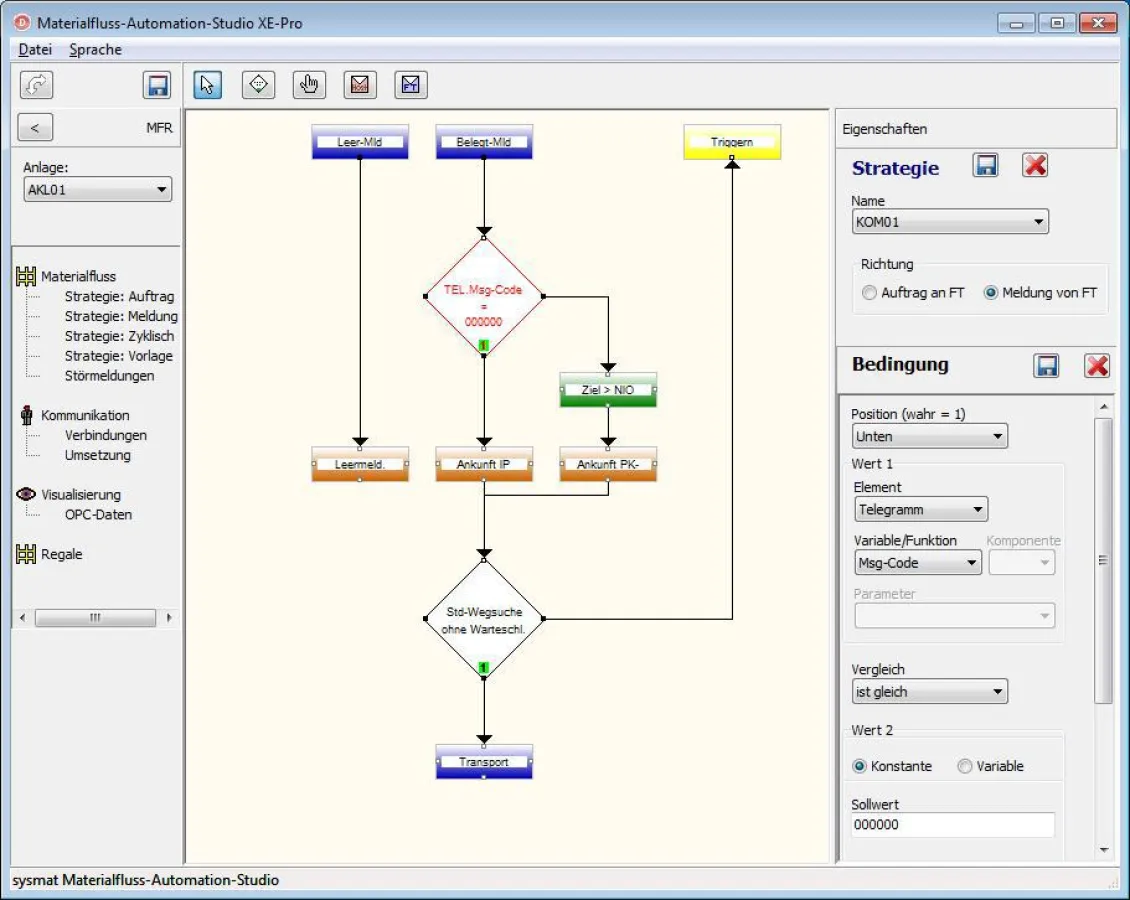This screenshot has height=900, width=1130.
Task: Click the FT telegram toolbar icon
Action: coord(410,84)
